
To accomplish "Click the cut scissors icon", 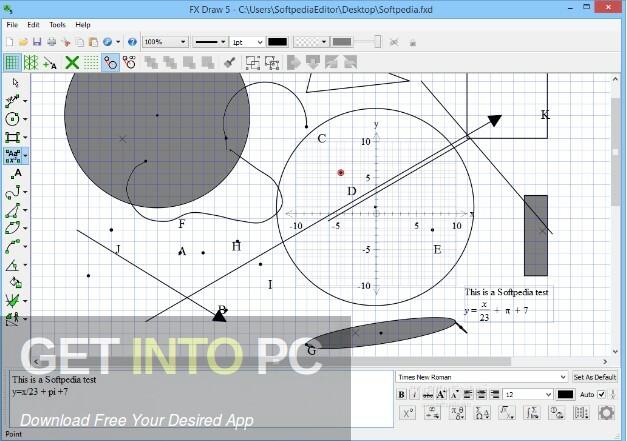I will tap(66, 42).
